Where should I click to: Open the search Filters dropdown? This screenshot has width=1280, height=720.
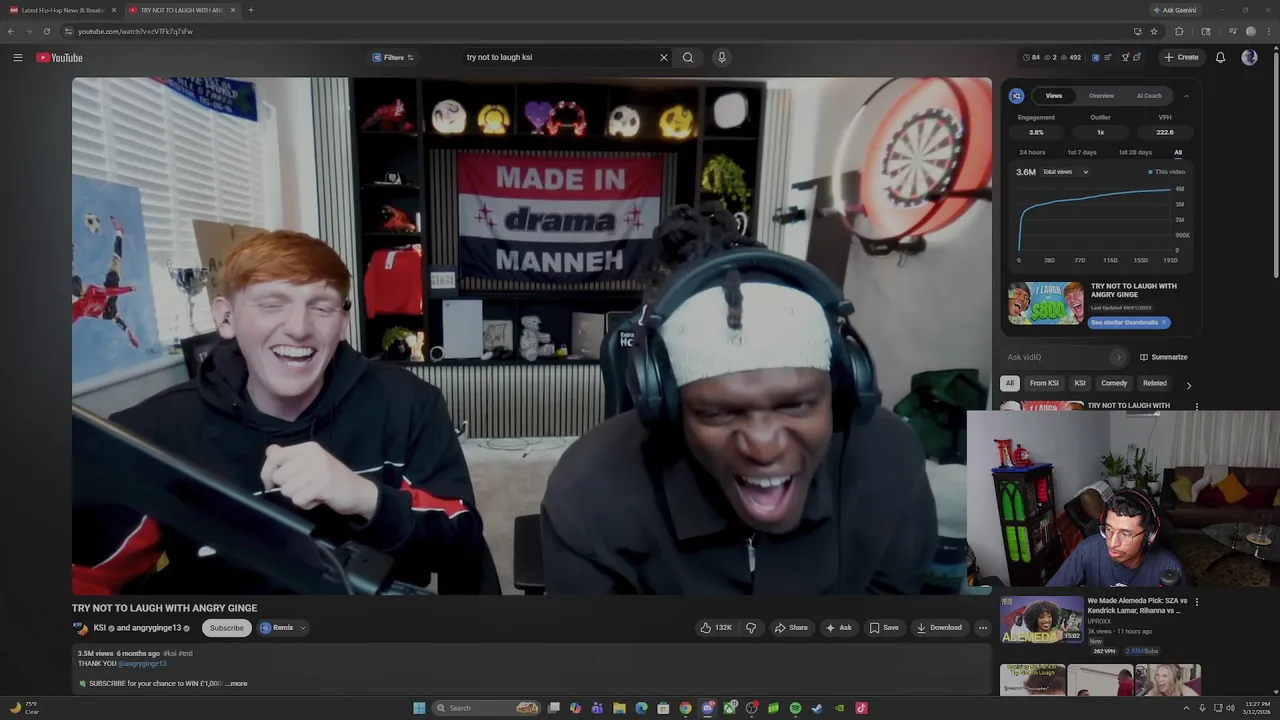[393, 57]
